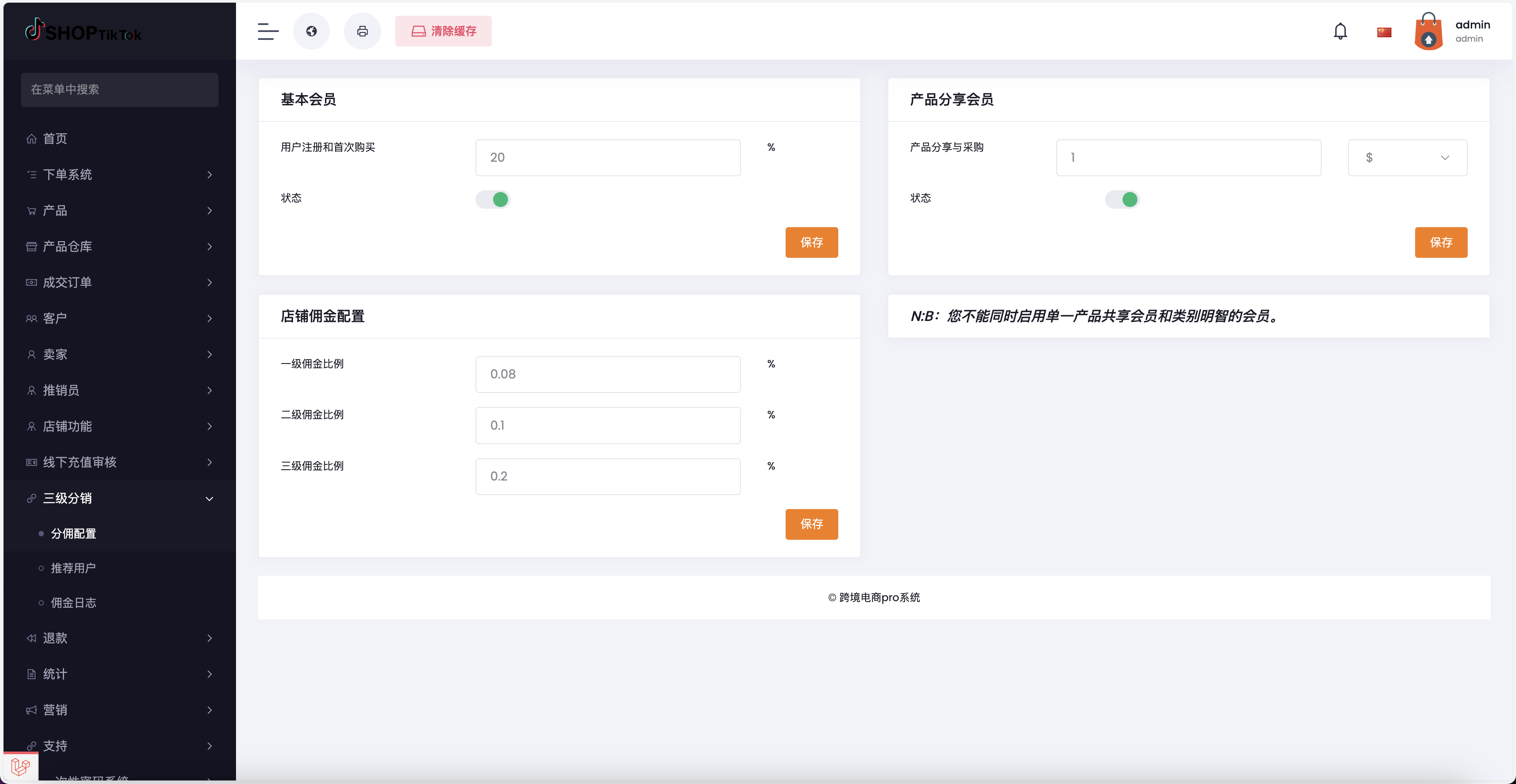Collapse the 三级分销 sidebar section

coord(209,498)
